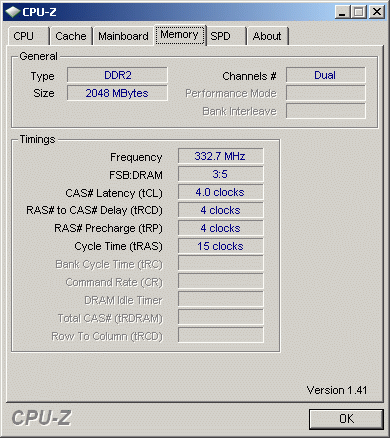Go to the SPD tab
This screenshot has height=438, width=390.
(x=226, y=36)
